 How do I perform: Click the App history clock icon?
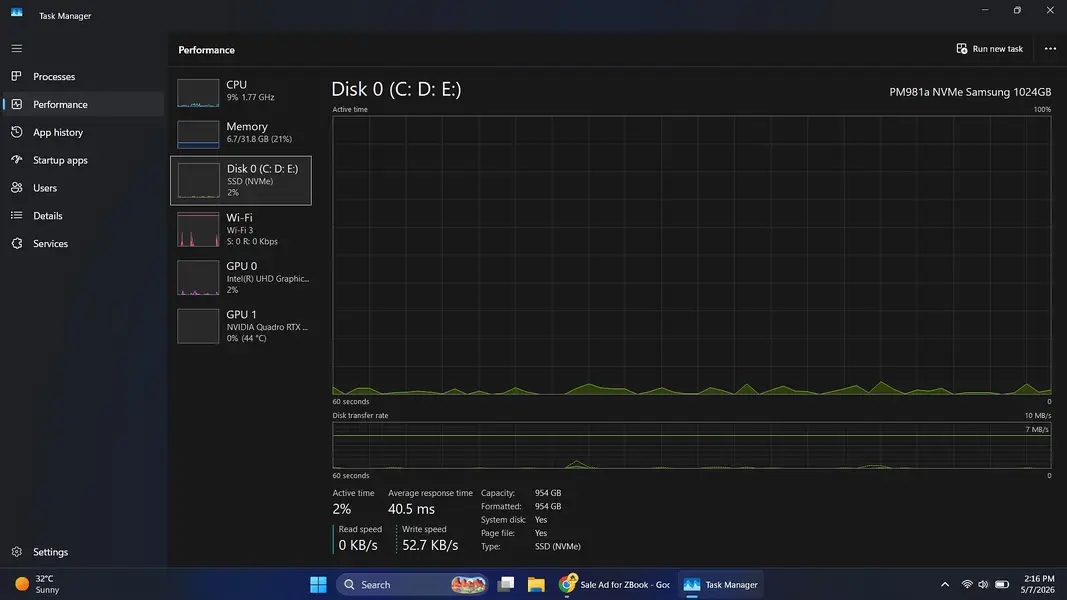click(x=16, y=132)
